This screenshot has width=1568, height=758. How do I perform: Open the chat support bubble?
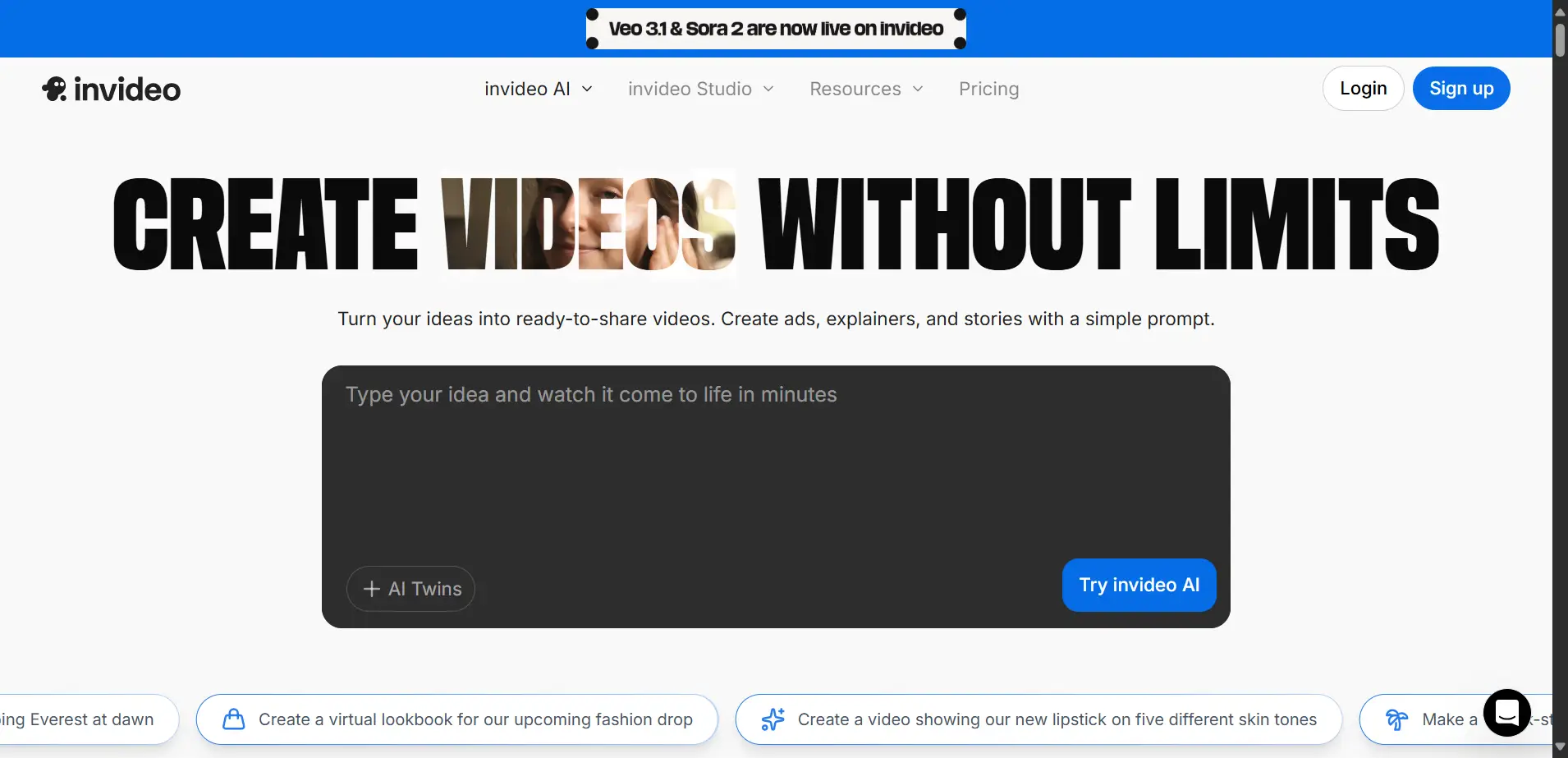click(x=1506, y=712)
